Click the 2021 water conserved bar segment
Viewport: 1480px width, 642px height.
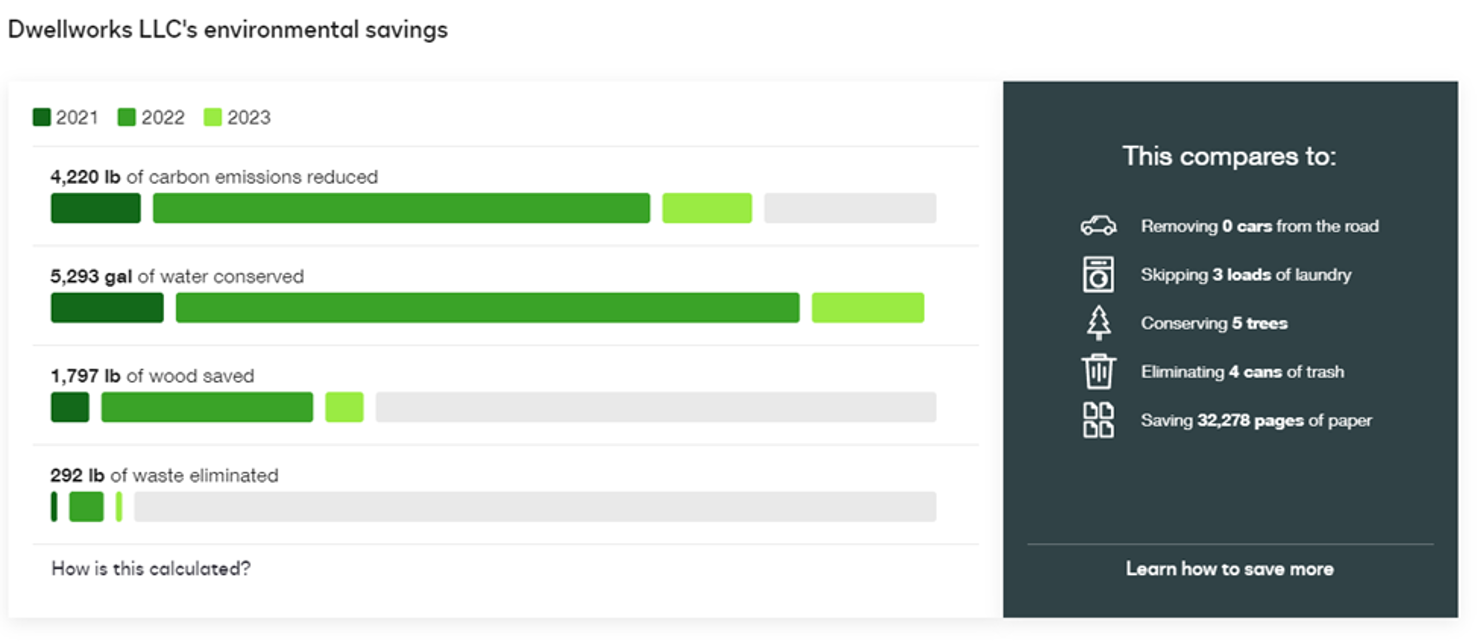tap(107, 308)
